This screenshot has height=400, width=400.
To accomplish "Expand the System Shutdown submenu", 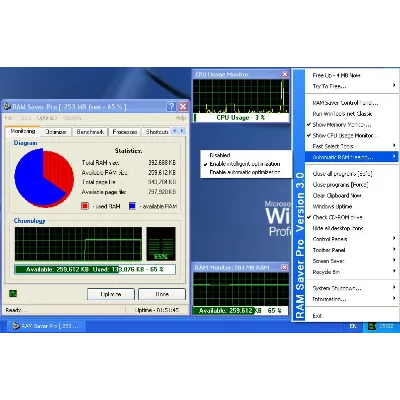I will click(352, 288).
